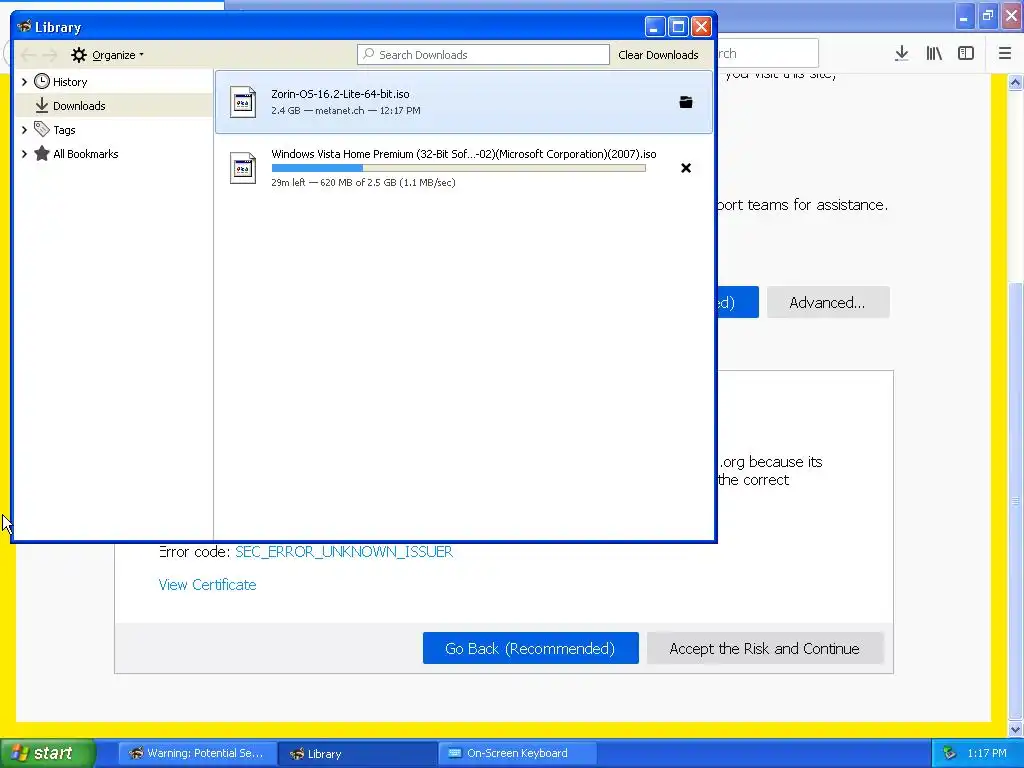
Task: Click Go Back (Recommended) button at bottom
Action: click(x=530, y=648)
